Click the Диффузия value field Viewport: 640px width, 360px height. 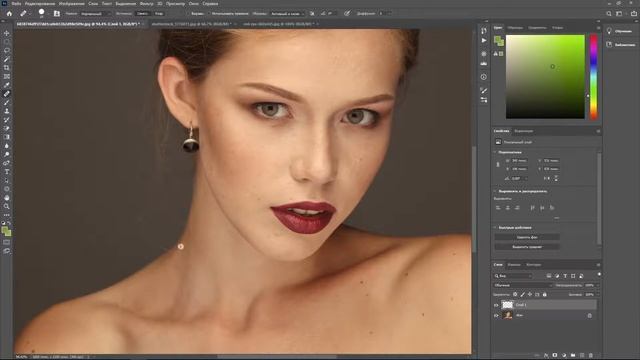click(x=383, y=13)
